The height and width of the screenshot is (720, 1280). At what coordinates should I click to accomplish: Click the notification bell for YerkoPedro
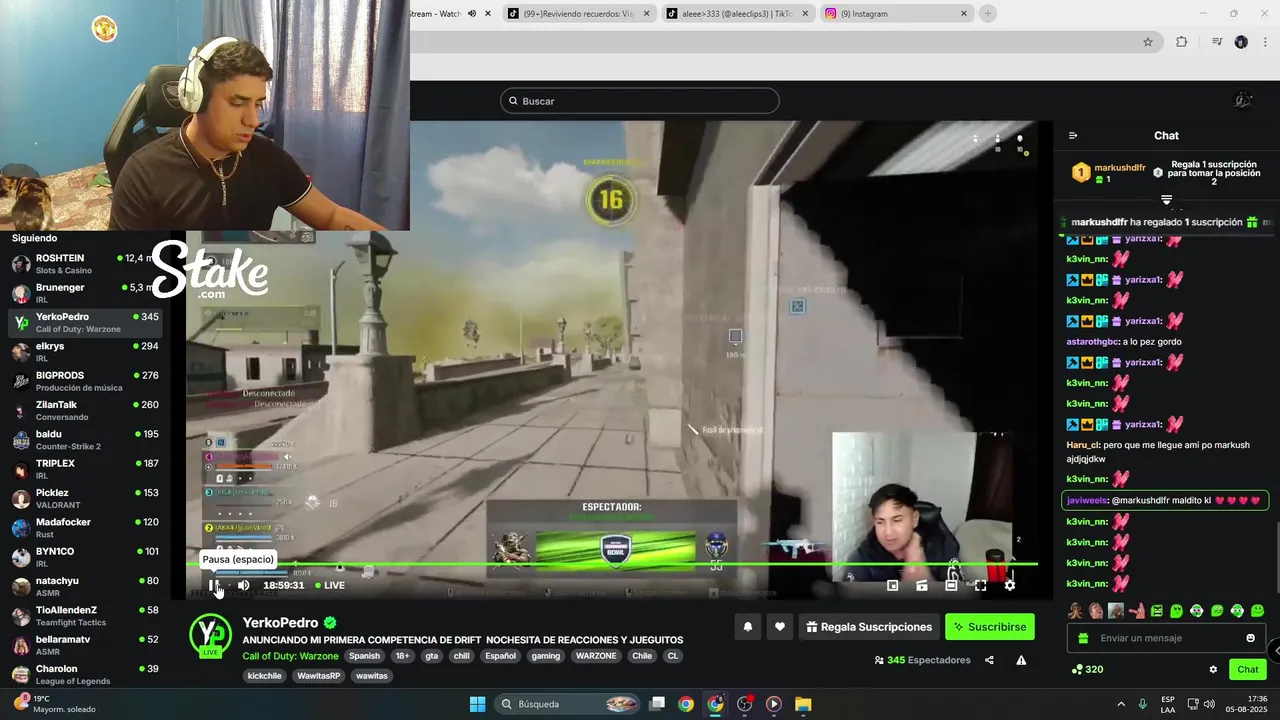pyautogui.click(x=747, y=627)
